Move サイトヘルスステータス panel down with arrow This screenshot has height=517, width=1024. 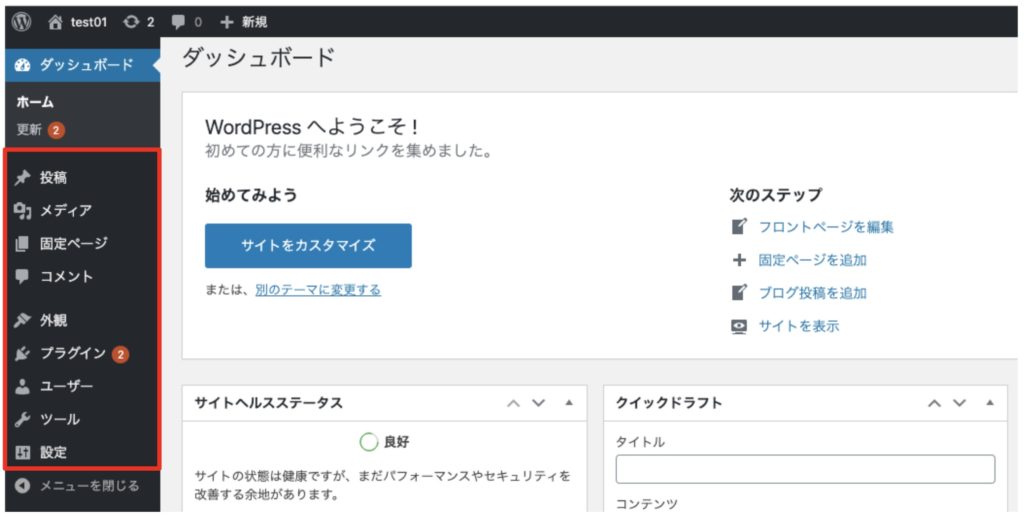pyautogui.click(x=539, y=403)
